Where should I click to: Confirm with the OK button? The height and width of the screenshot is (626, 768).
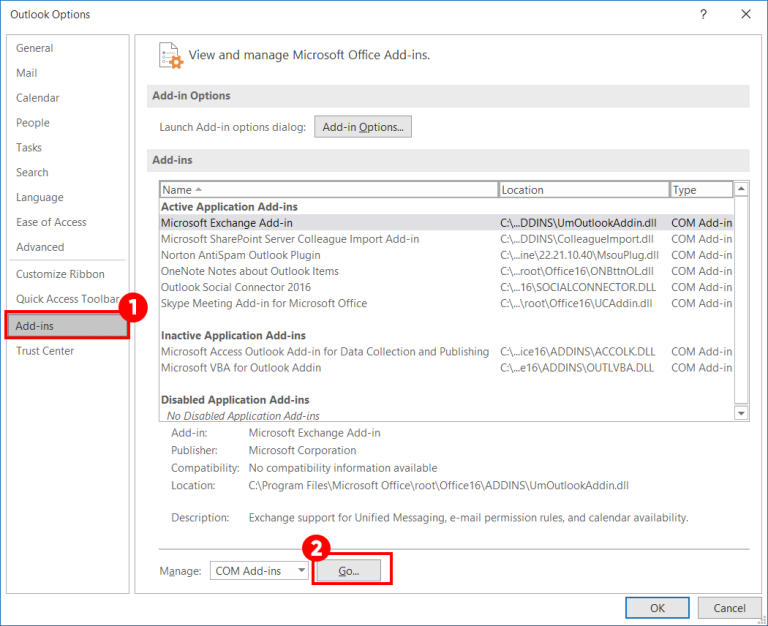[657, 608]
